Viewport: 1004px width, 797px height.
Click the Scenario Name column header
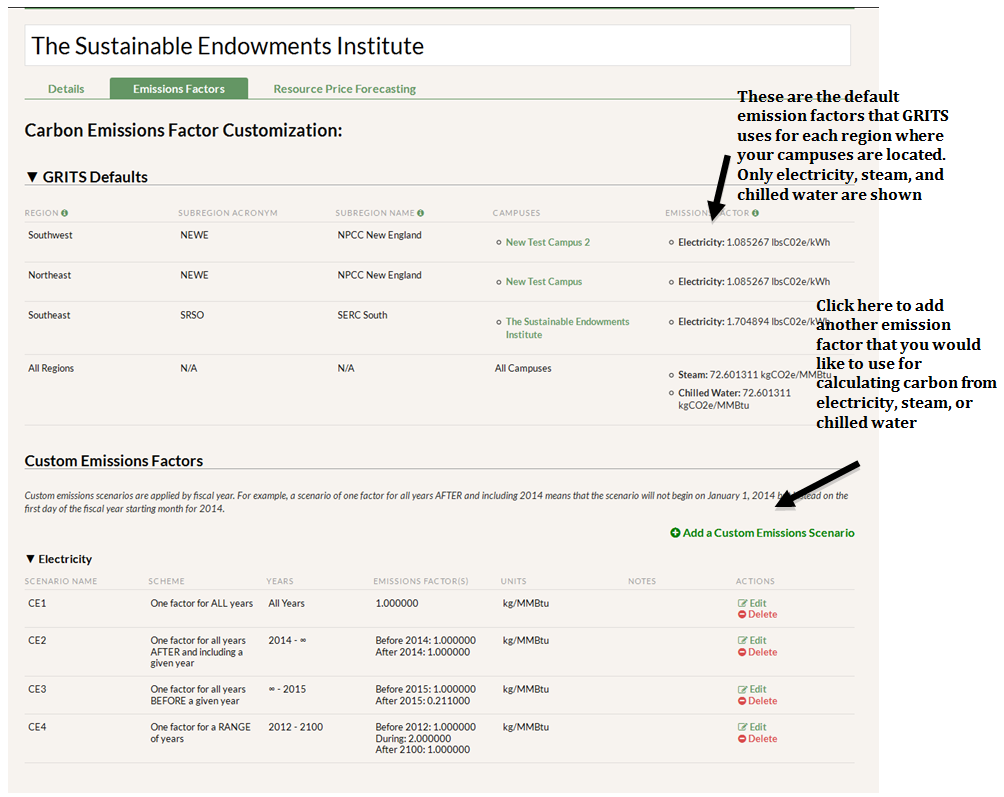tap(61, 581)
